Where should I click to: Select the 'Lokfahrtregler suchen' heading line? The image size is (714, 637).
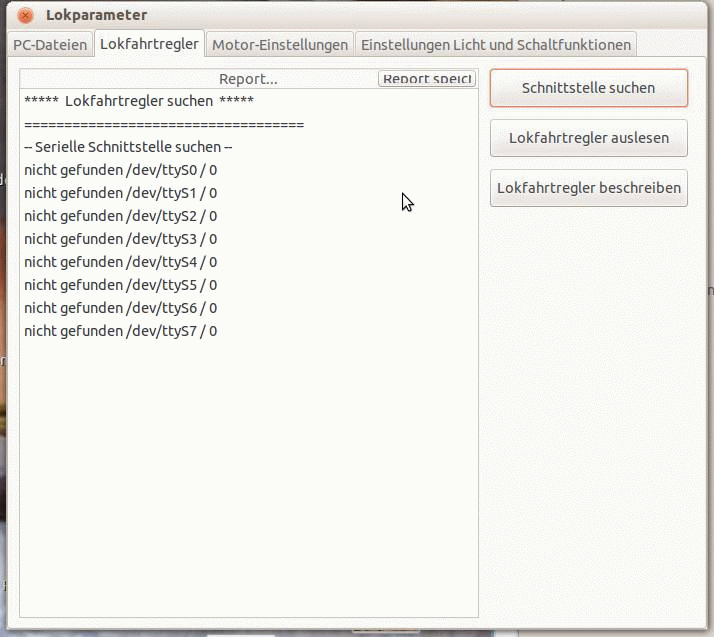tap(139, 101)
